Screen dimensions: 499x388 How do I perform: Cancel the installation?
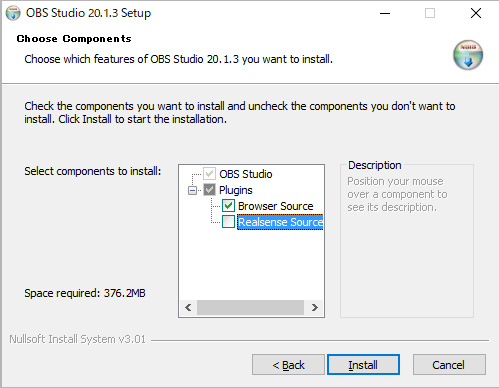449,365
